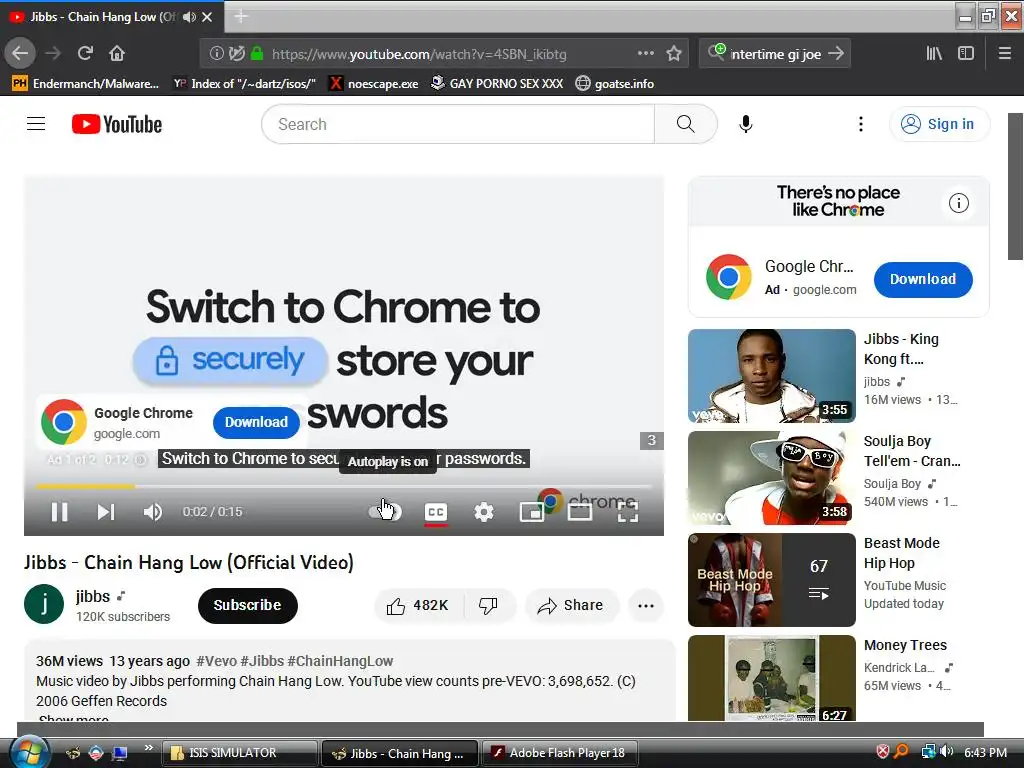Viewport: 1024px width, 768px height.
Task: Open the noescape.exe bookmark
Action: 374,84
